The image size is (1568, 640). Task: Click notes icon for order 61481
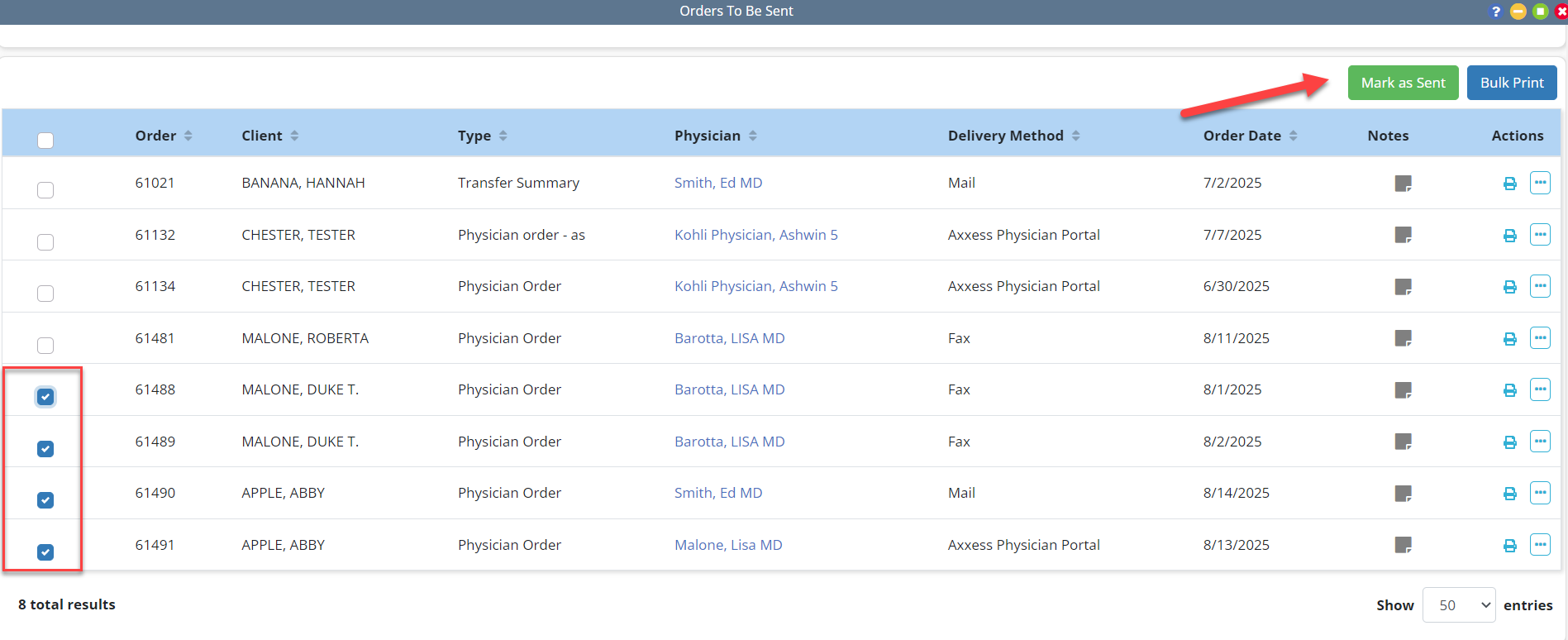pos(1403,338)
